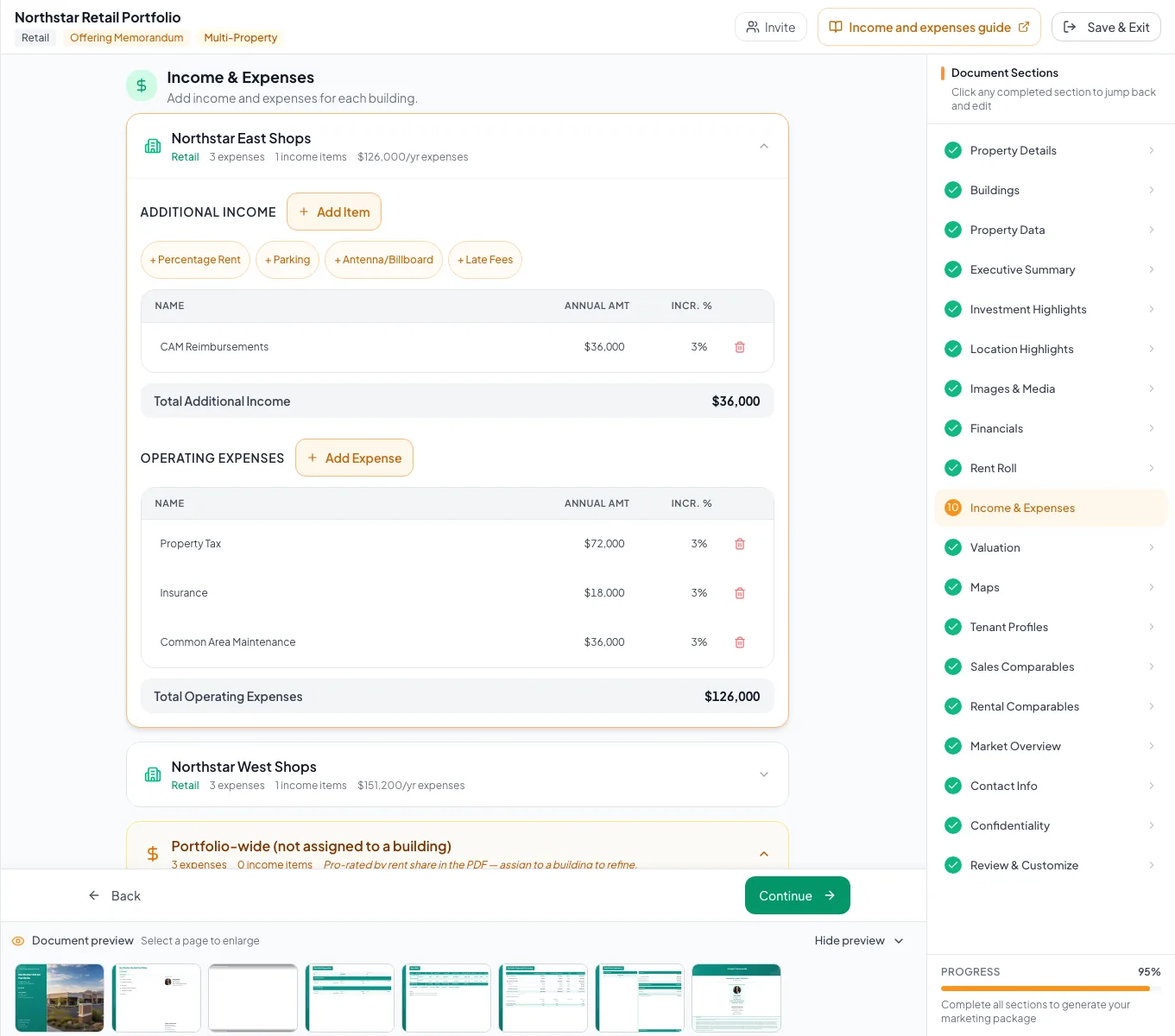Click Save & Exit
1175x1036 pixels.
(x=1106, y=28)
